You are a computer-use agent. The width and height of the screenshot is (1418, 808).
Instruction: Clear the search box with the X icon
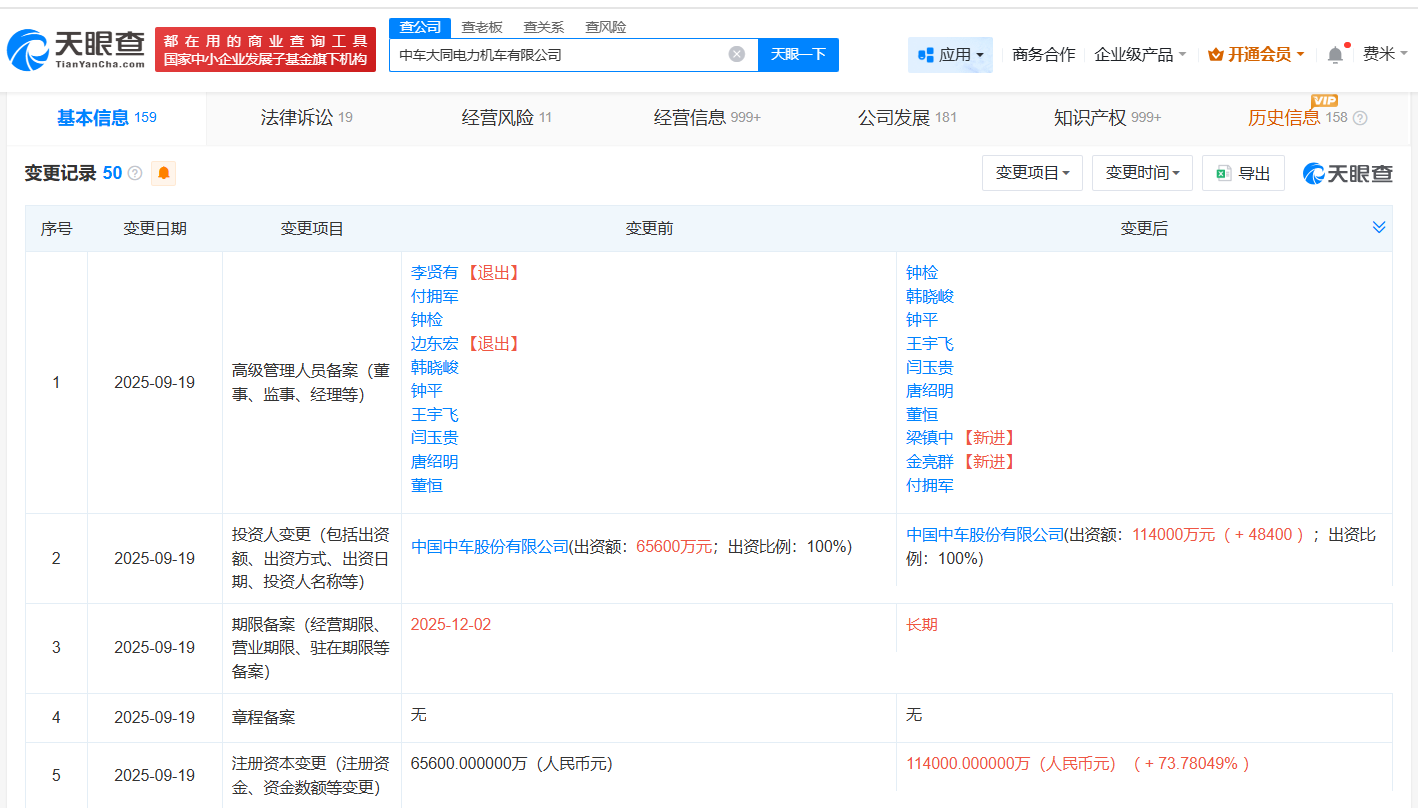coord(738,55)
